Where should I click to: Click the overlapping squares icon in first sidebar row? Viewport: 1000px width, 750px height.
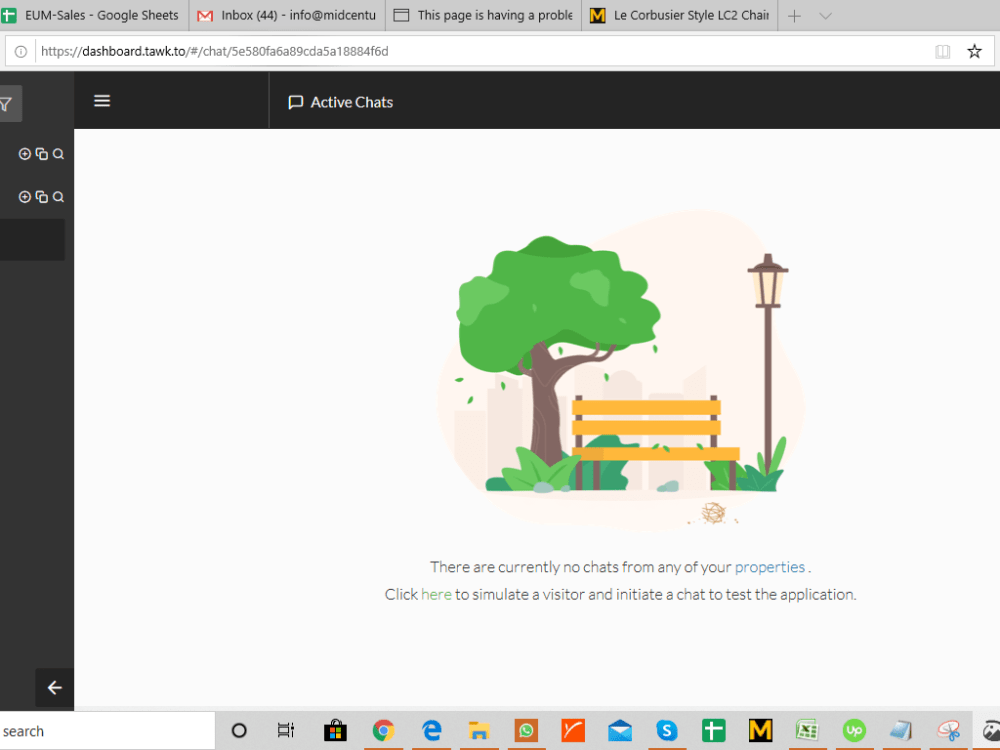(41, 154)
